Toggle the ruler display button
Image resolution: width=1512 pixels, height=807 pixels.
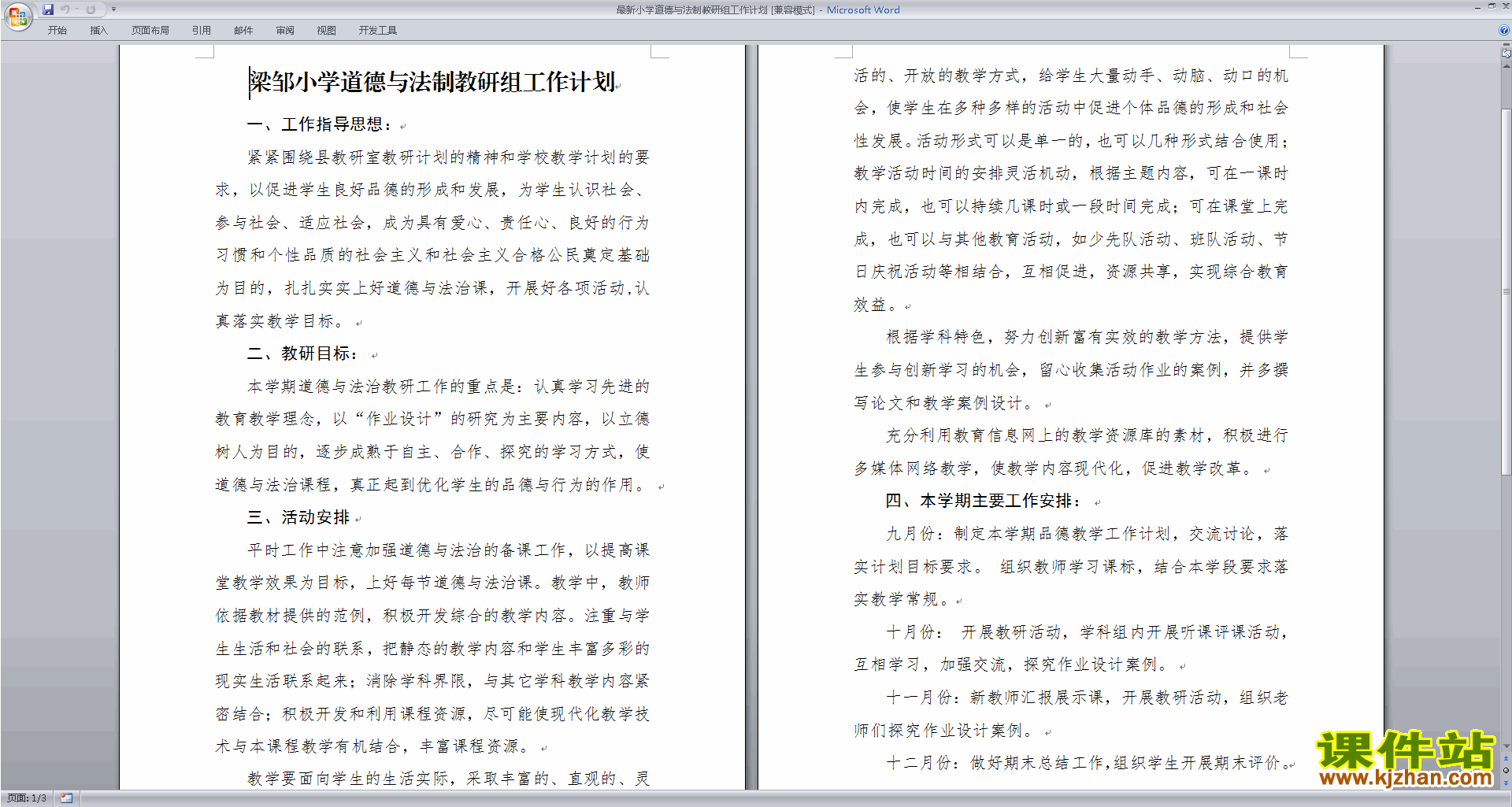pos(1506,54)
